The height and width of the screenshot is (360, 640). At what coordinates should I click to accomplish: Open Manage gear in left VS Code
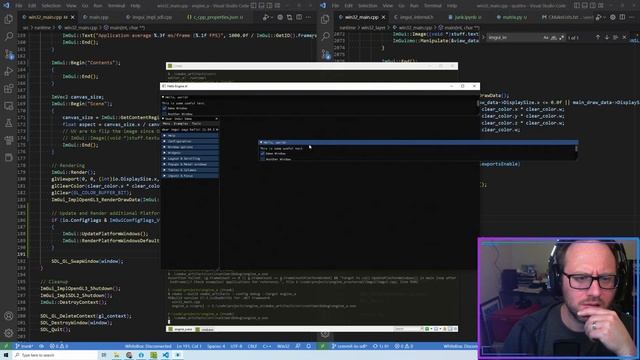click(x=9, y=333)
